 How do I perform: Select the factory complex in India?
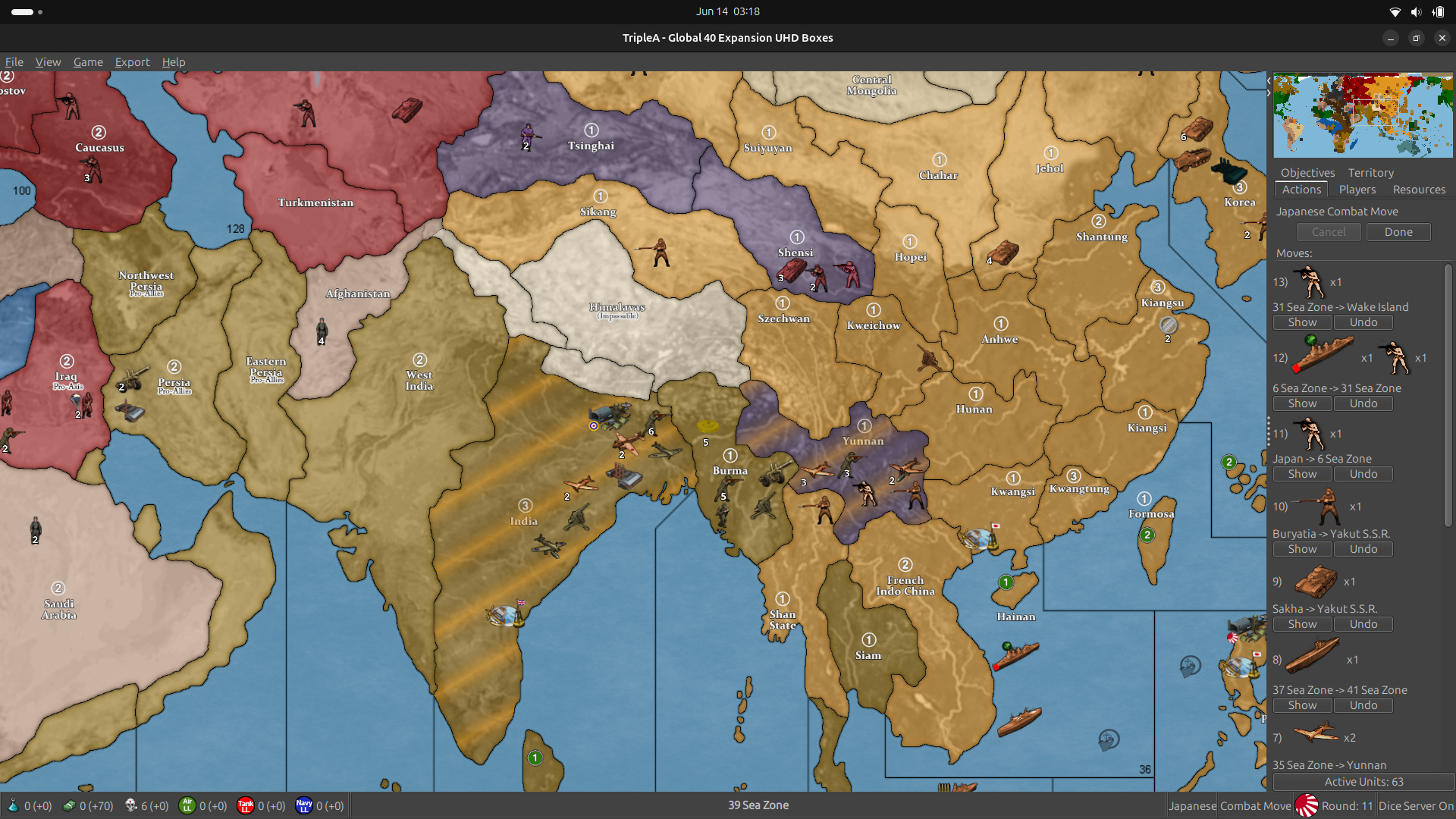pos(624,477)
